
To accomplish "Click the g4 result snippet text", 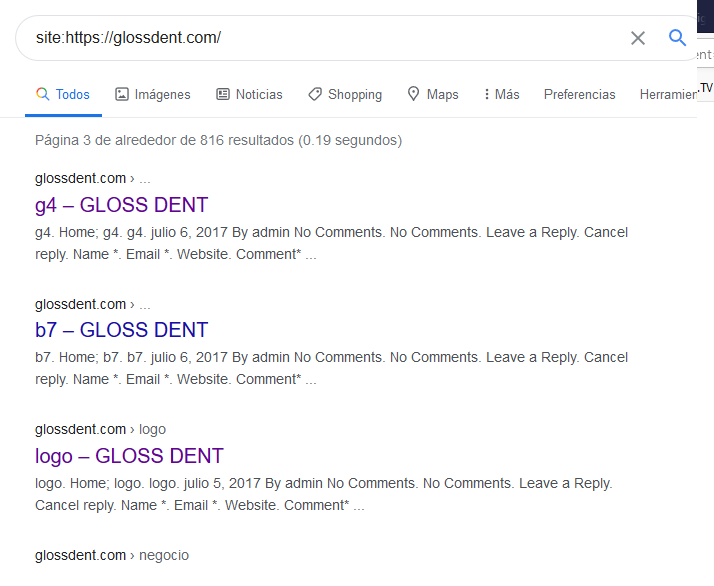I will coord(331,243).
